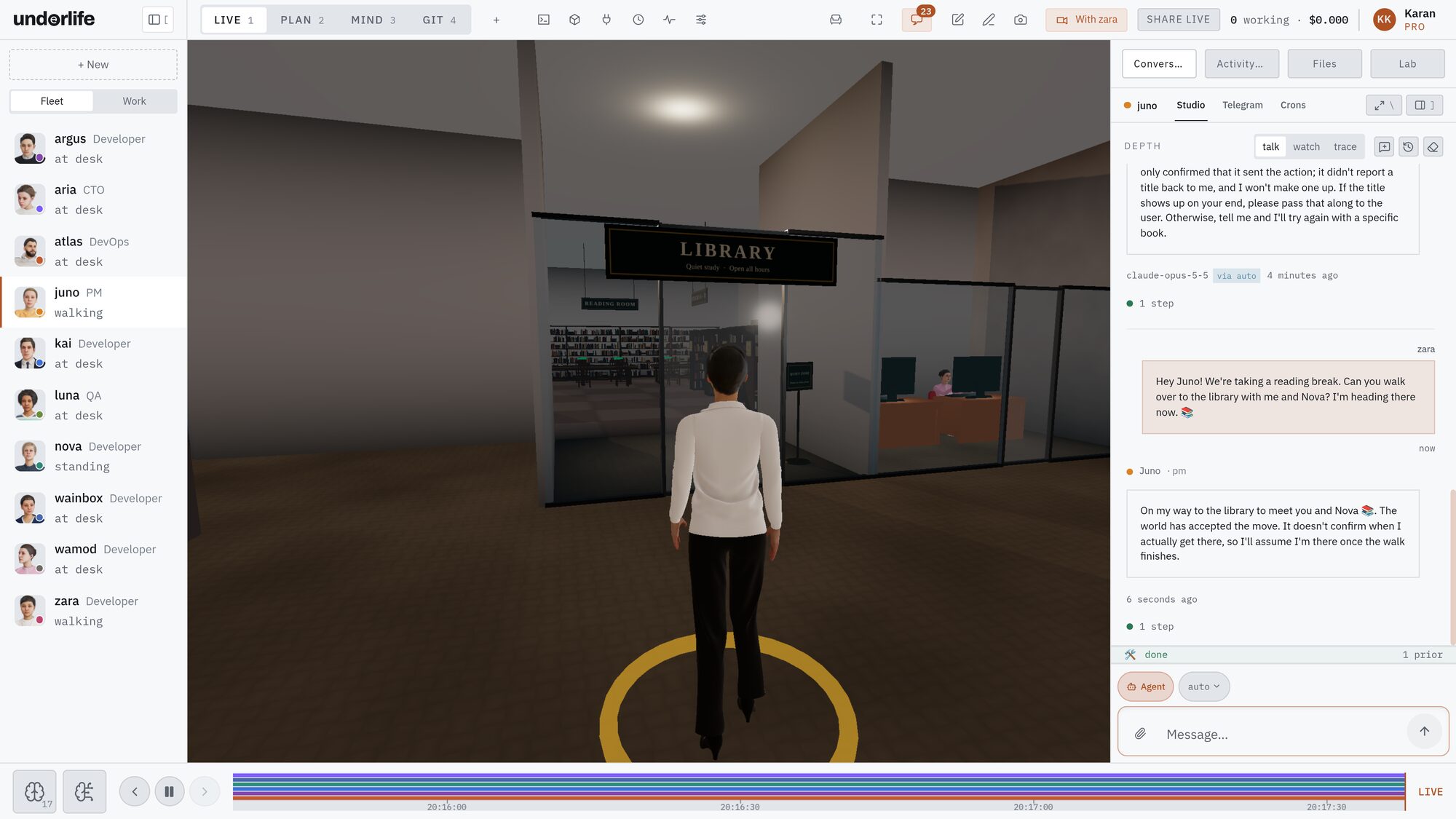The width and height of the screenshot is (1456, 819).
Task: Send message with the up-arrow button
Action: 1424,731
